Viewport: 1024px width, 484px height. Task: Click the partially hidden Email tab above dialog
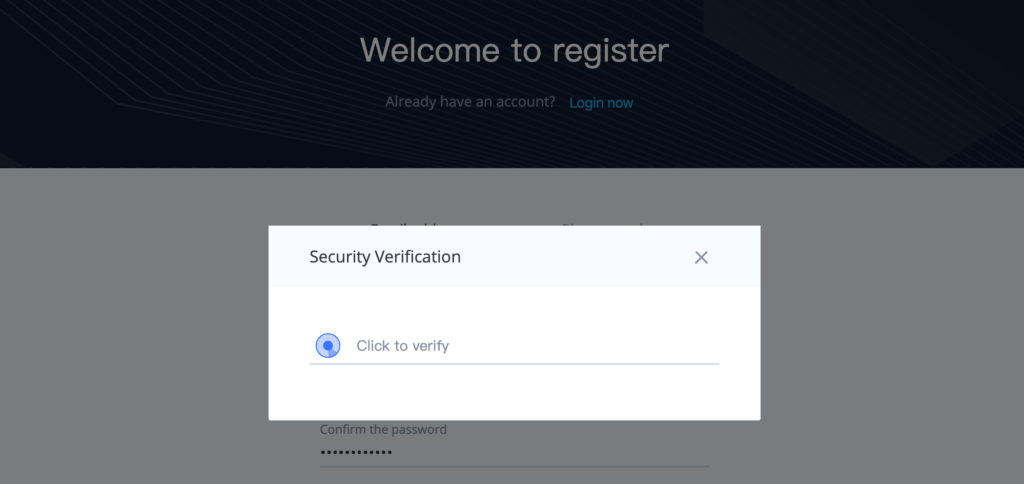405,224
